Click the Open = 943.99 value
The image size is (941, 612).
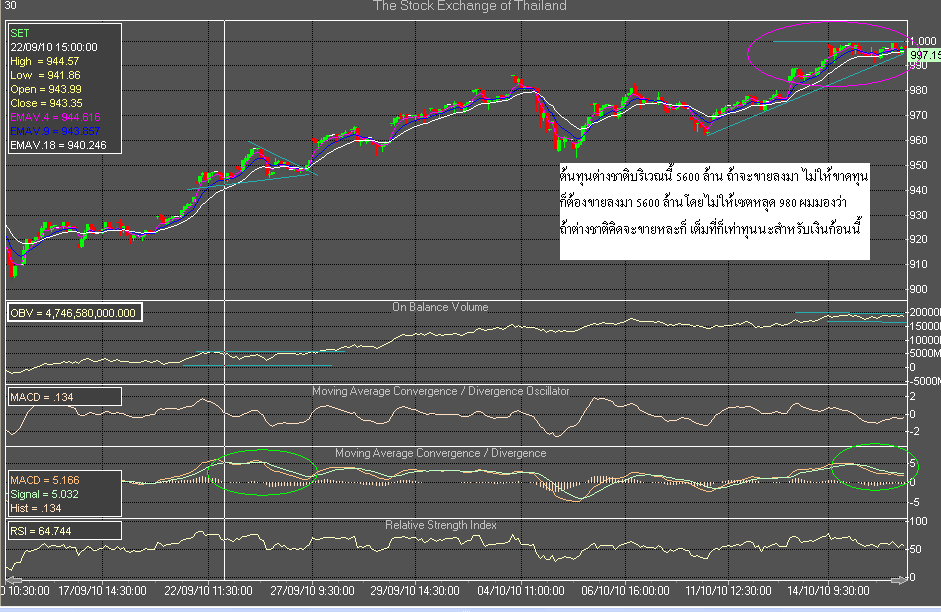click(46, 89)
